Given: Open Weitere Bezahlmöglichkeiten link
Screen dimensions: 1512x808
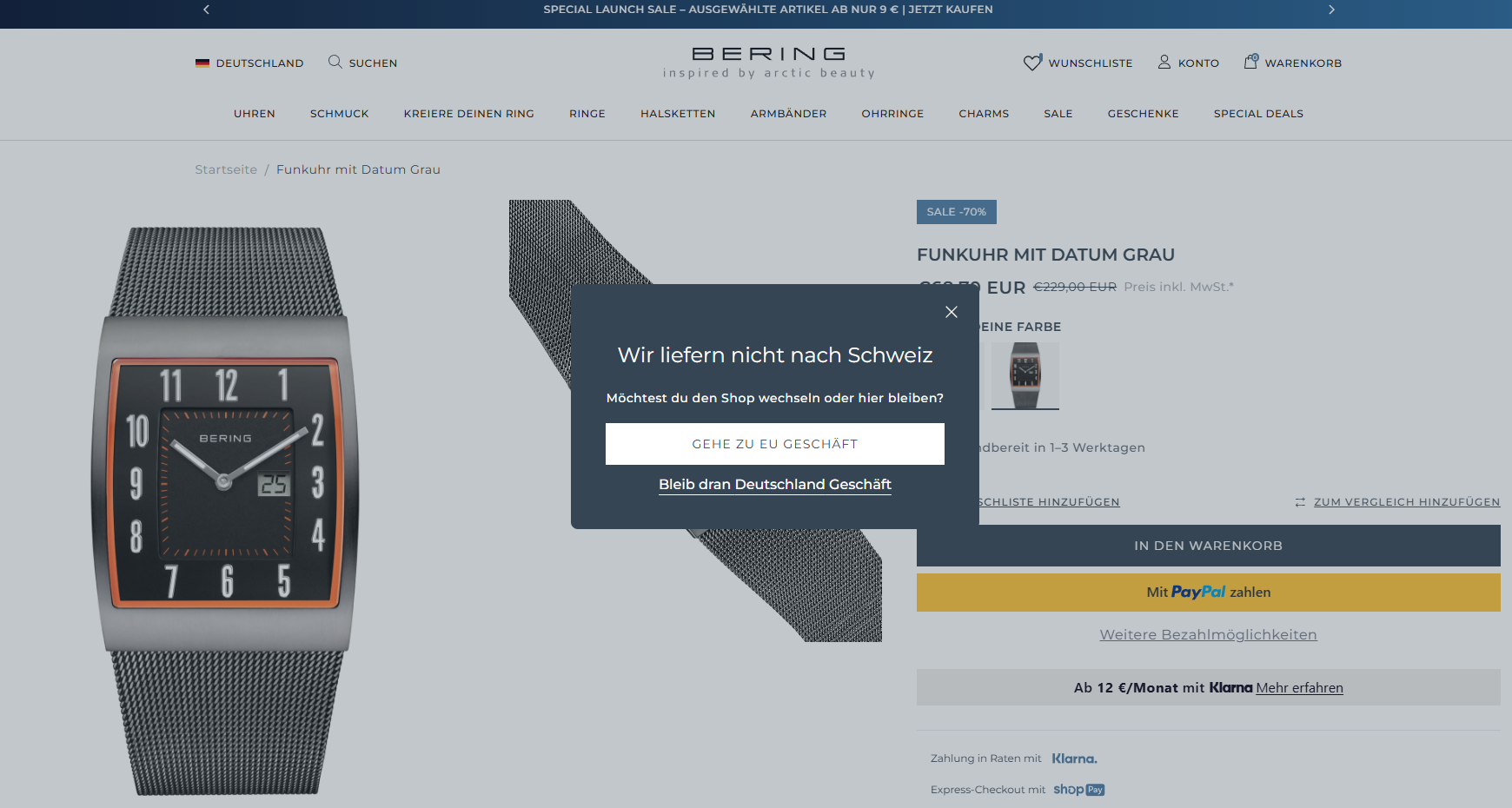Looking at the screenshot, I should pos(1209,635).
